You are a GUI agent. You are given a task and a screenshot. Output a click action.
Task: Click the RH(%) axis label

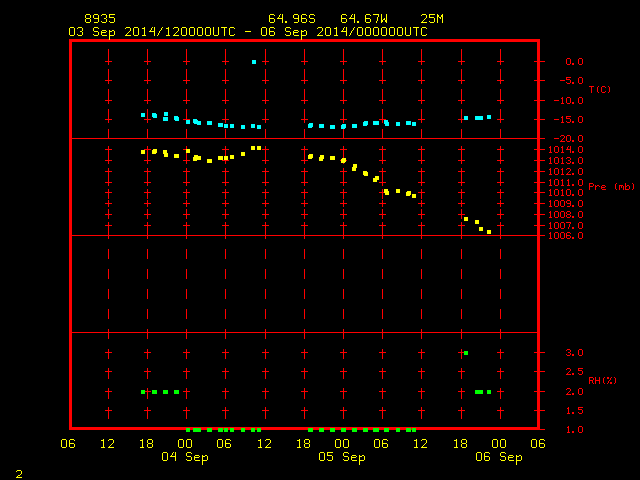tap(602, 380)
